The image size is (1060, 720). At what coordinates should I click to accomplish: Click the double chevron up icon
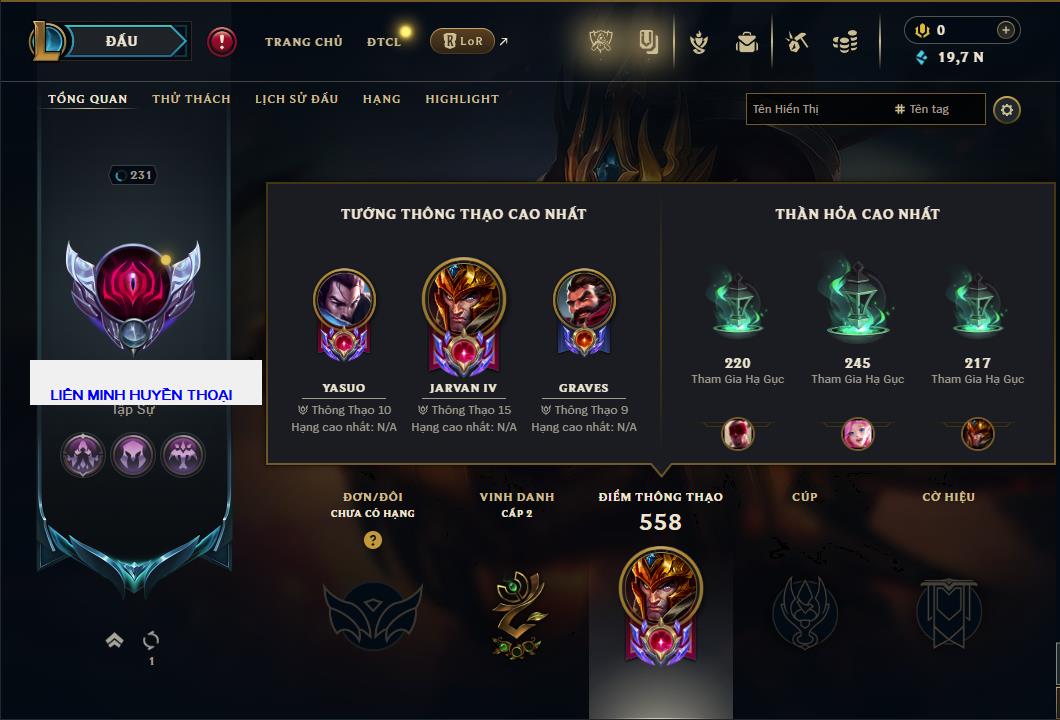click(x=114, y=640)
